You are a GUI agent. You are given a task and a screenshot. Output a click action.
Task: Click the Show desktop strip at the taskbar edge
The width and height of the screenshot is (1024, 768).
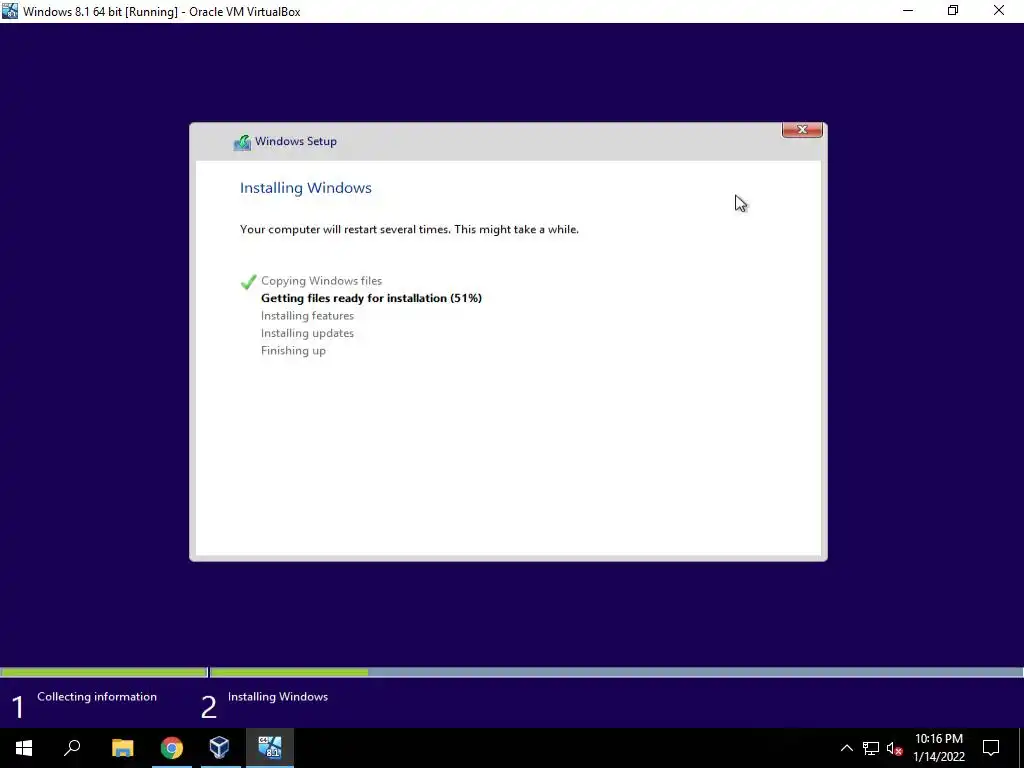point(1021,748)
